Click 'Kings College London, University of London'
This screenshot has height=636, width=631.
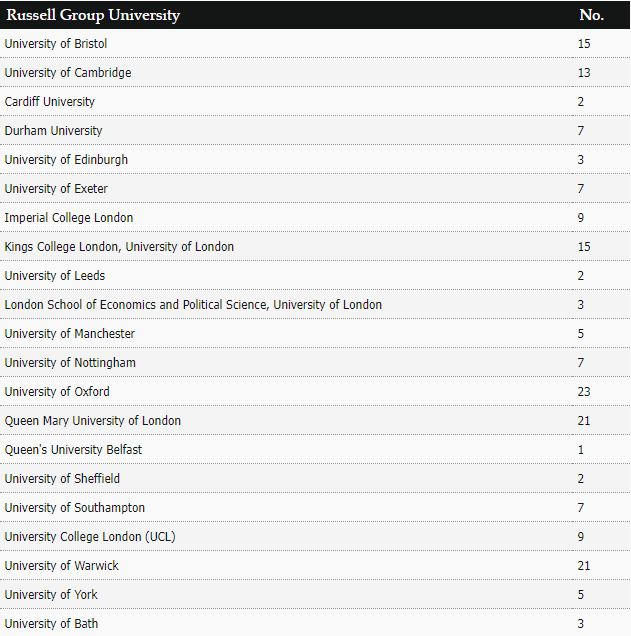click(x=119, y=247)
